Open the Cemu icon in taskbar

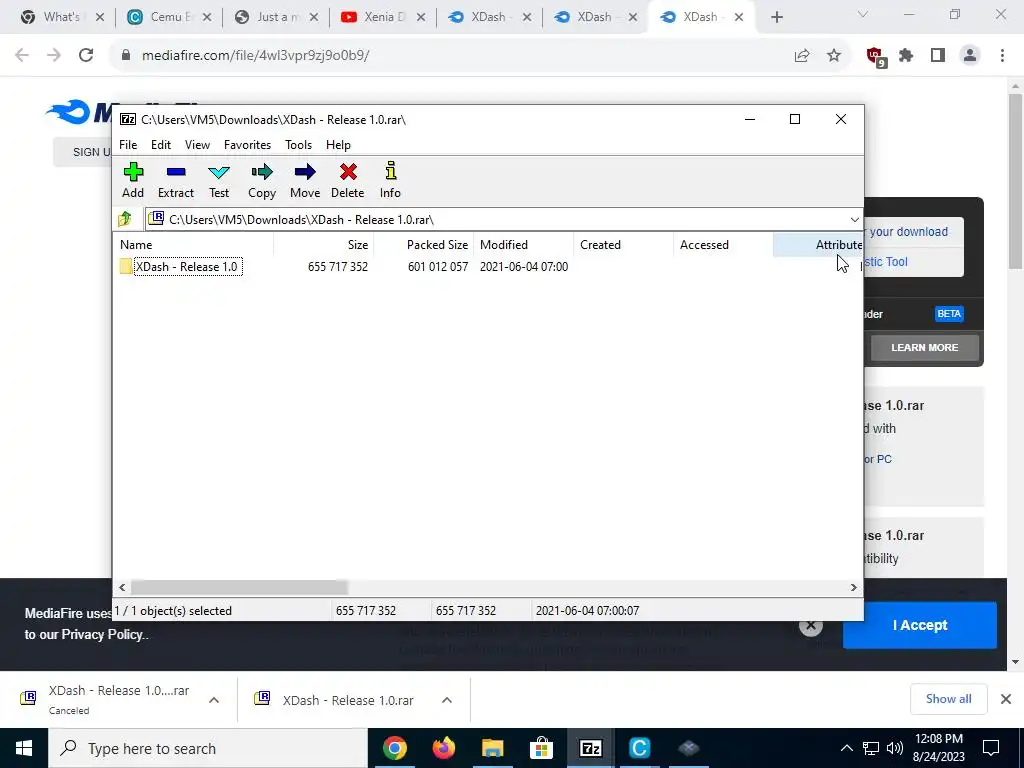click(x=639, y=748)
